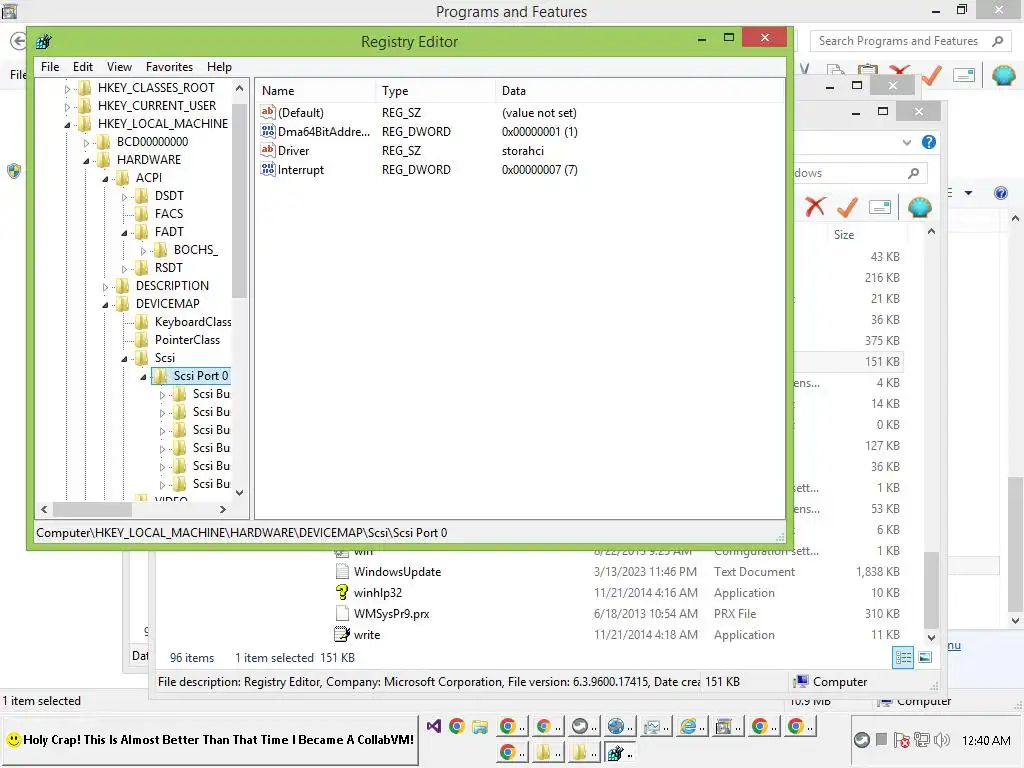Click the registry tree scroll-down arrow
This screenshot has width=1024, height=768.
(x=240, y=492)
